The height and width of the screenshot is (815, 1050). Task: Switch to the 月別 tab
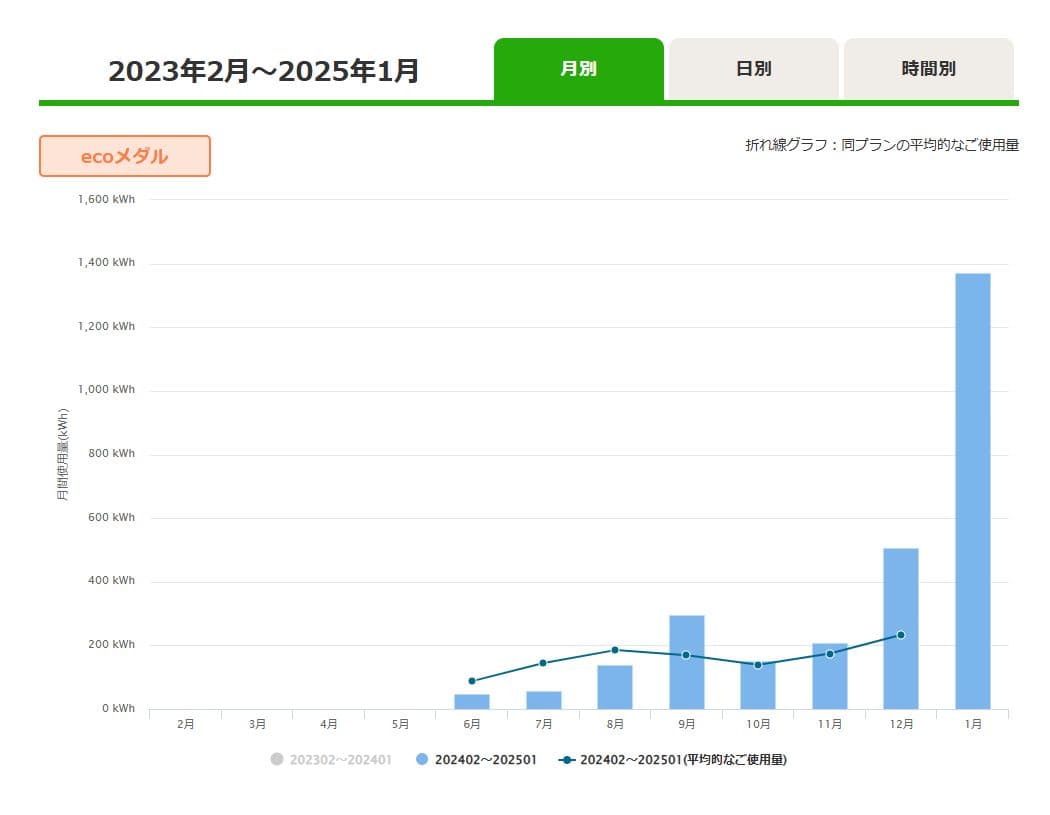click(x=578, y=69)
